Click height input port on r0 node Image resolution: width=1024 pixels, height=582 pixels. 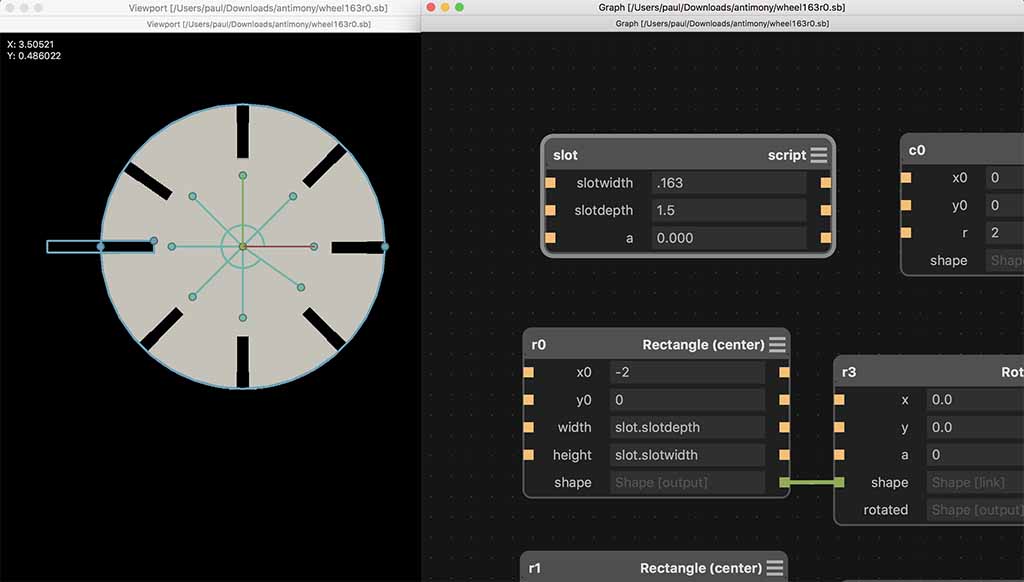click(x=528, y=455)
